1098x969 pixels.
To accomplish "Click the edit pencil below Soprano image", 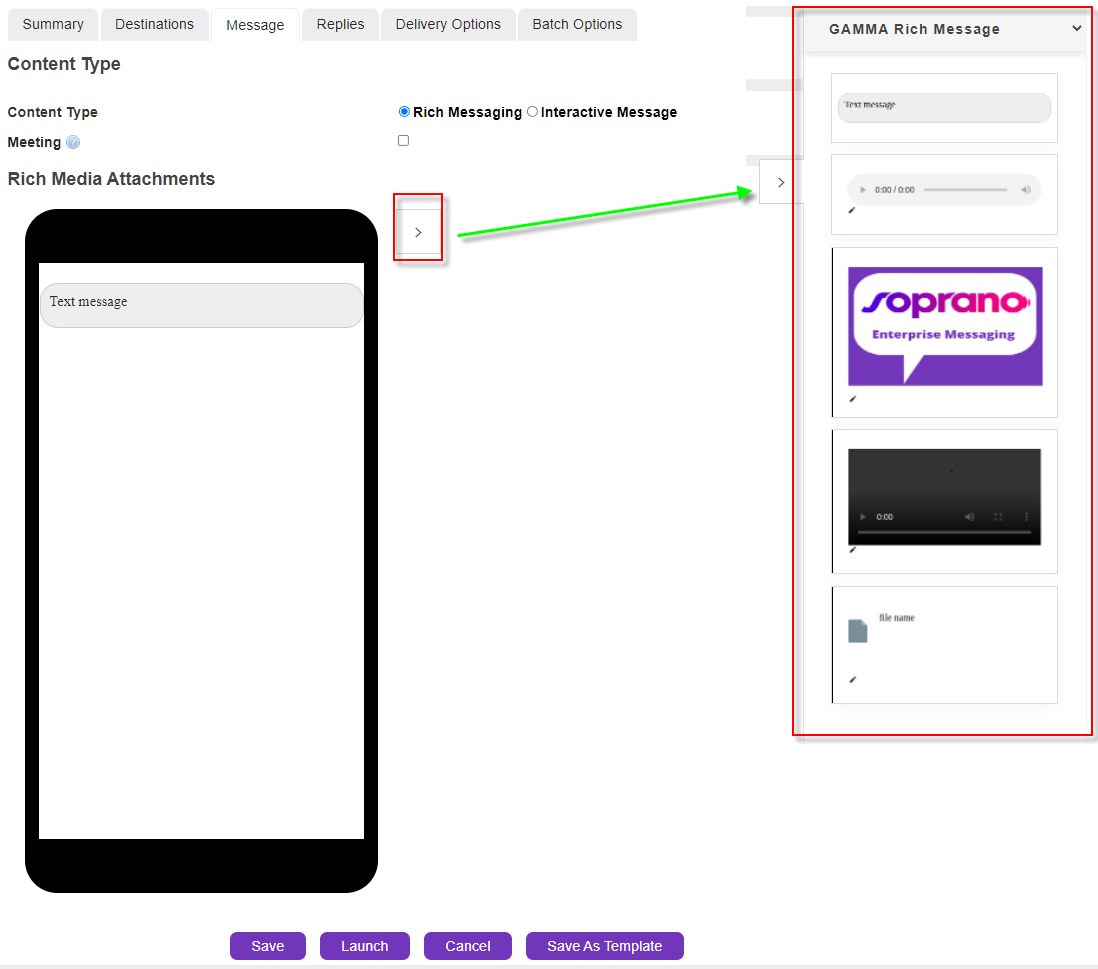I will [x=853, y=399].
